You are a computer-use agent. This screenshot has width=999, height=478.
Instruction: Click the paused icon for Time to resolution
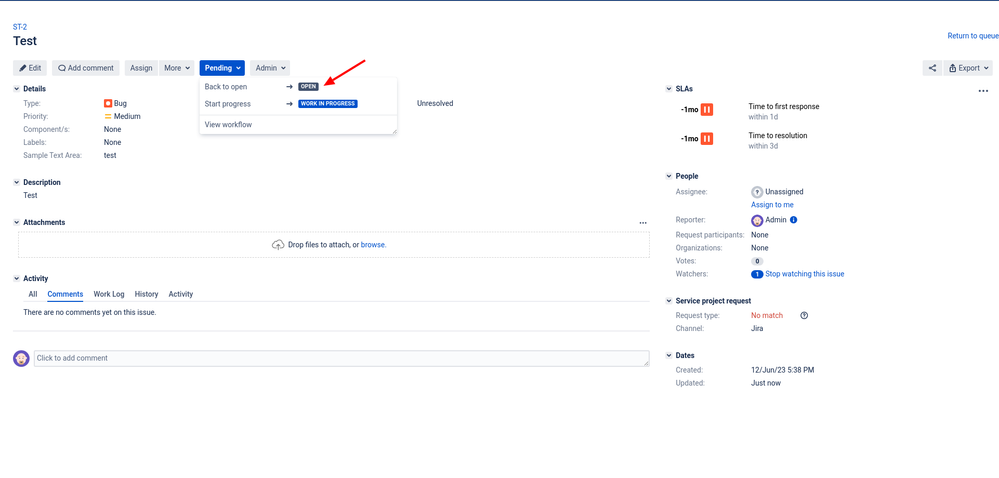coord(707,138)
